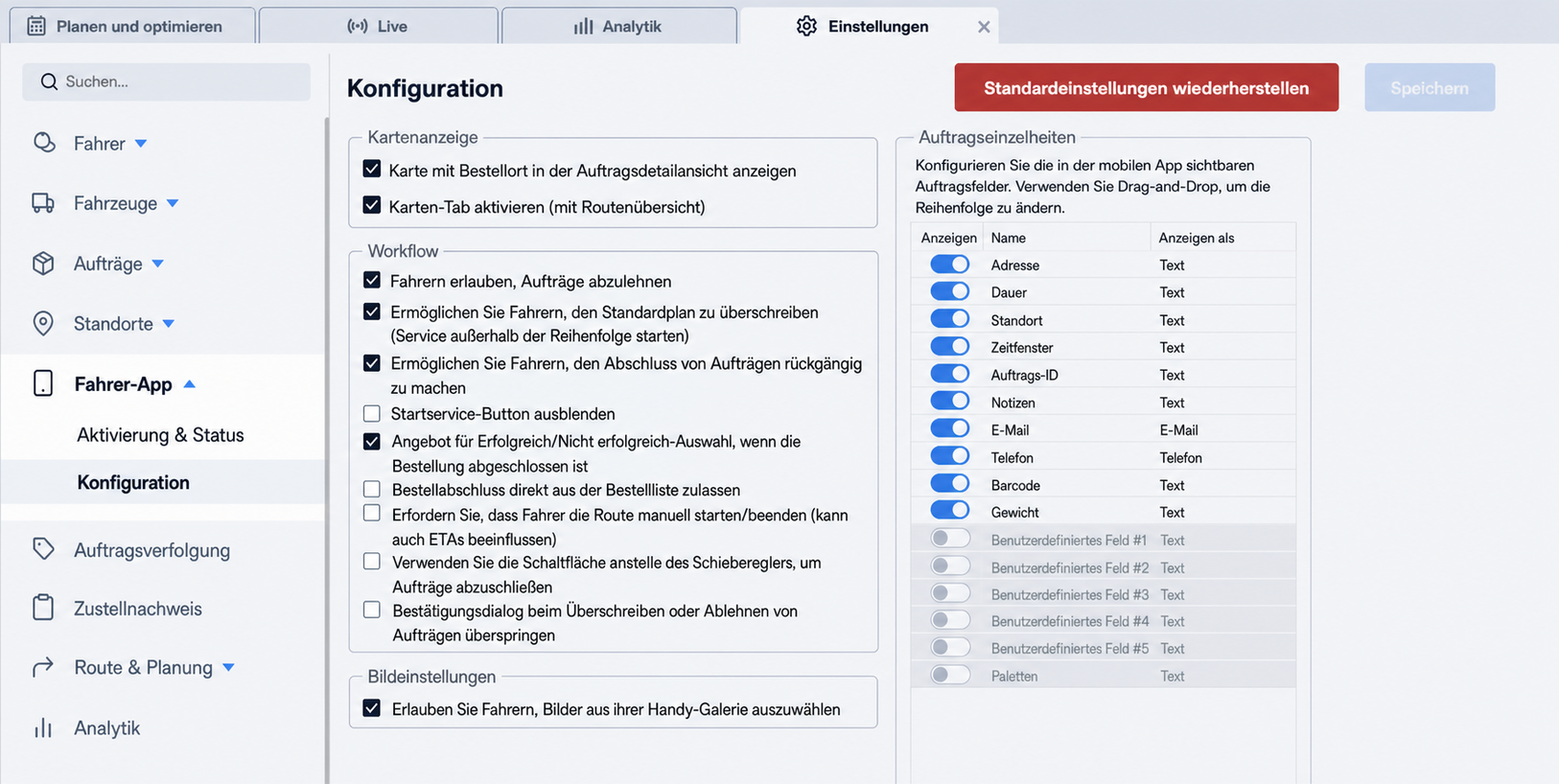Select Konfiguration in the sidebar

(133, 482)
